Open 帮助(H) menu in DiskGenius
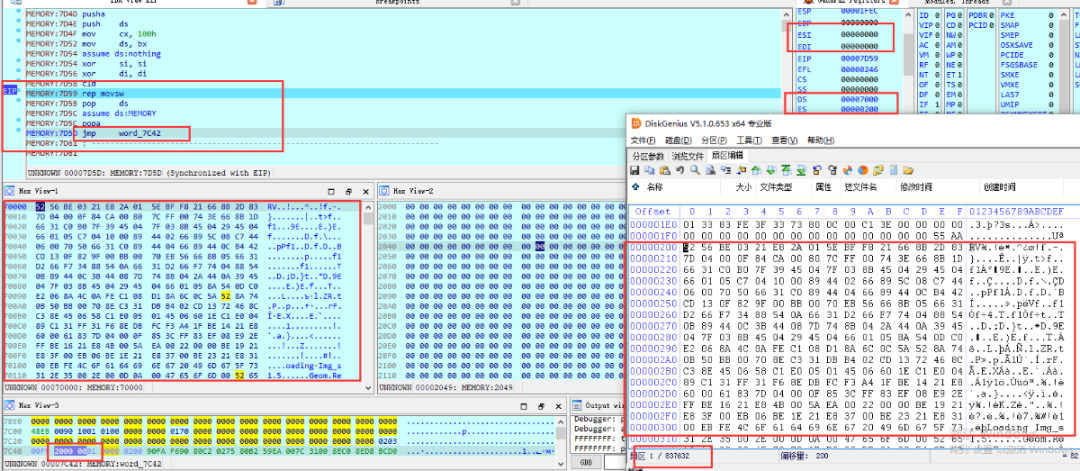Viewport: 1080px width, 471px height. click(x=822, y=140)
